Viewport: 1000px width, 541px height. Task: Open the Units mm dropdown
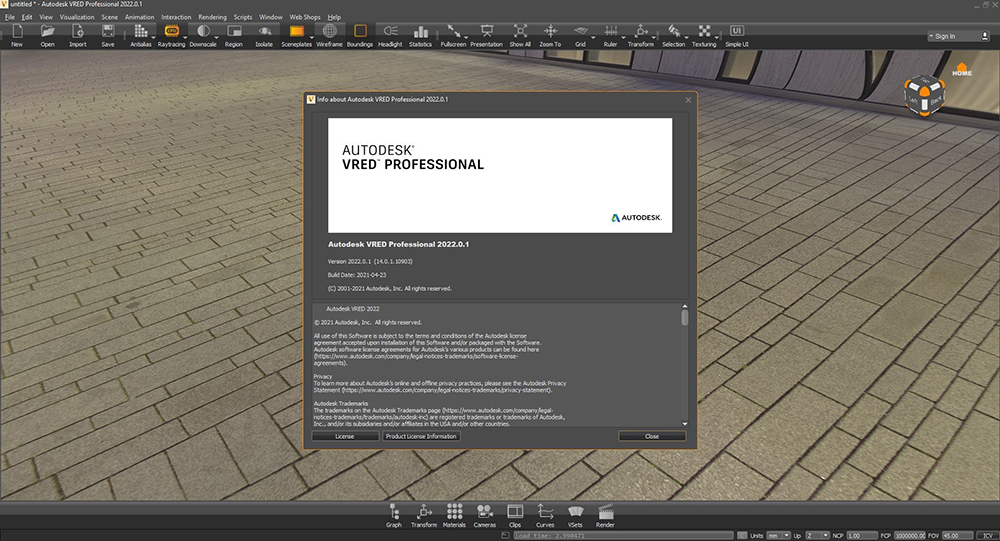coord(779,536)
